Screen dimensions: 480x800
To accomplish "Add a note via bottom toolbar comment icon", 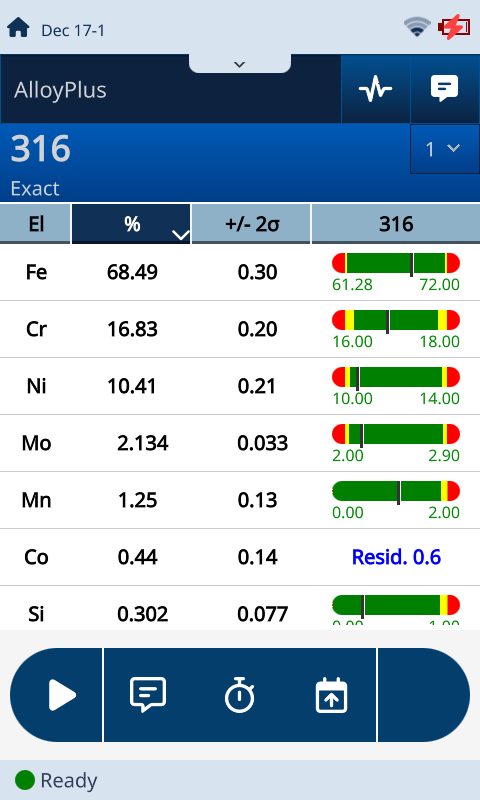I will tap(148, 695).
